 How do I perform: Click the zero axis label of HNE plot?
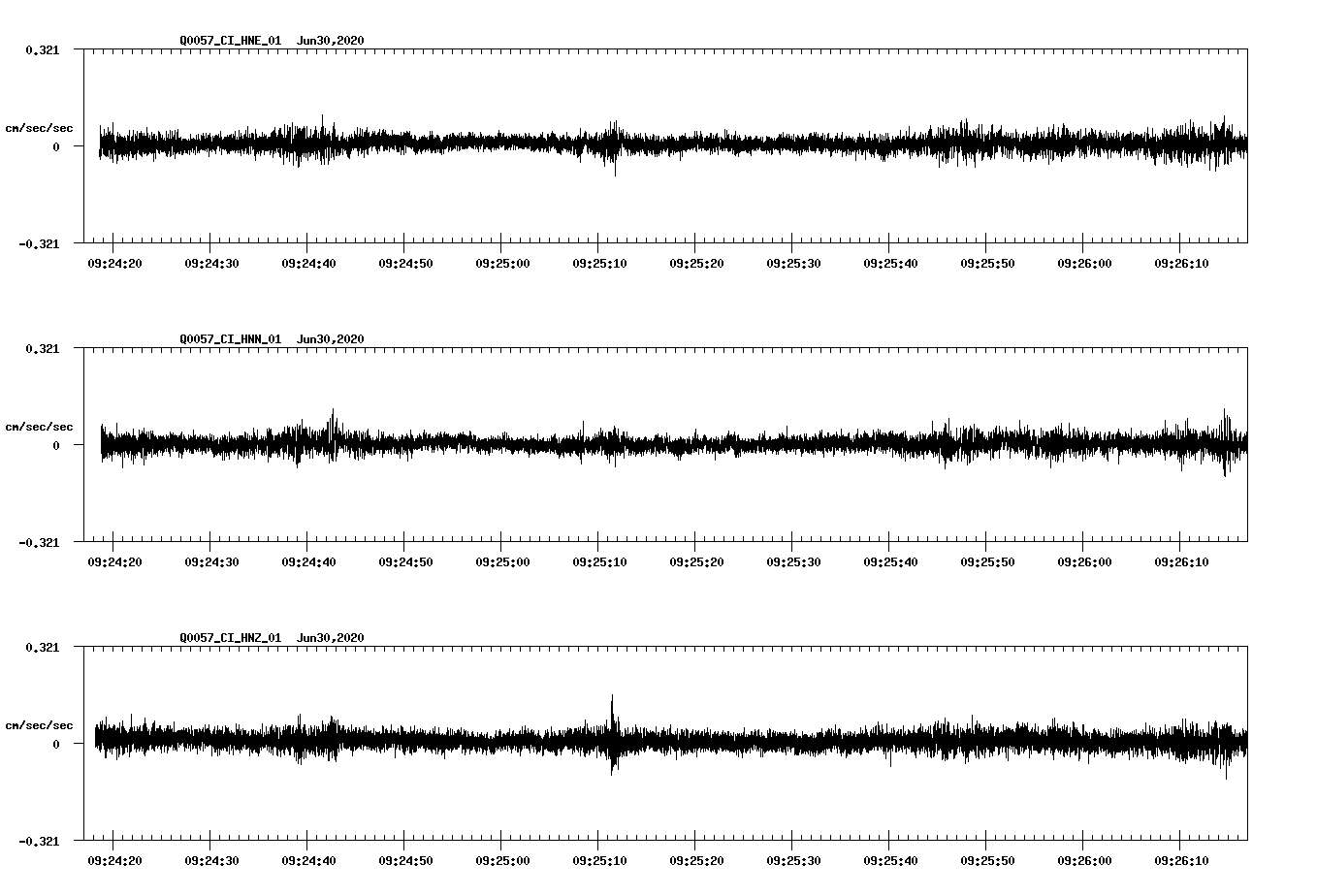click(x=56, y=147)
